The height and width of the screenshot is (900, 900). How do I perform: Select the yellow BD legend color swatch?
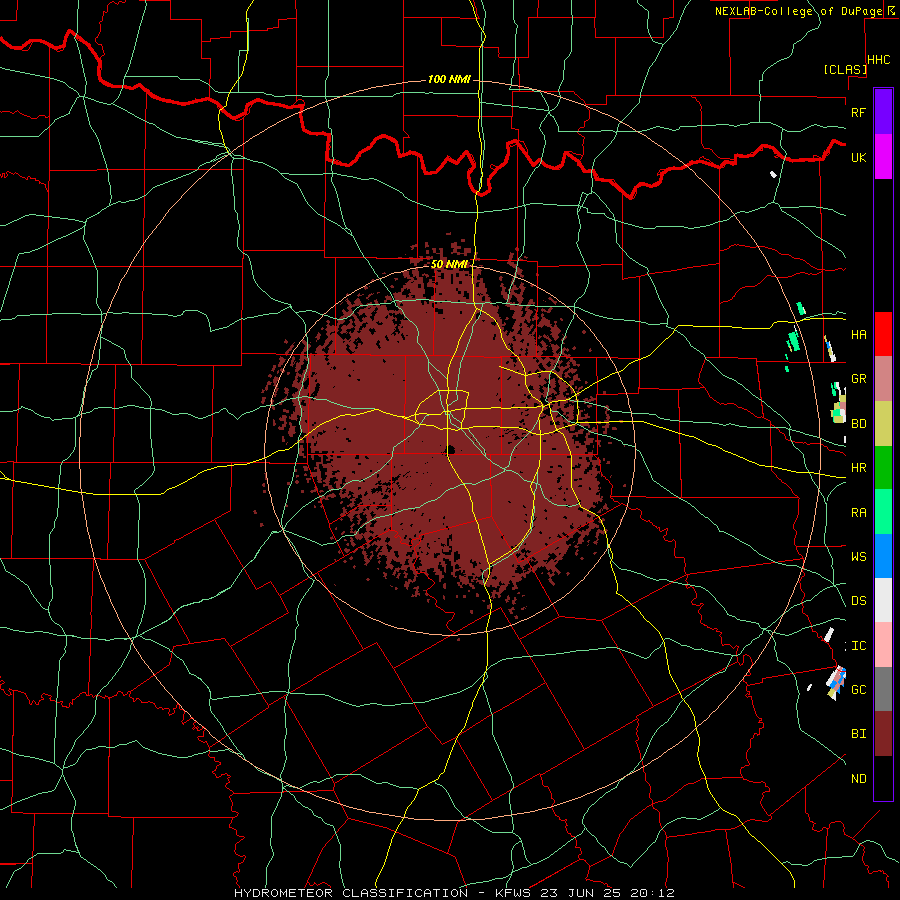click(883, 424)
